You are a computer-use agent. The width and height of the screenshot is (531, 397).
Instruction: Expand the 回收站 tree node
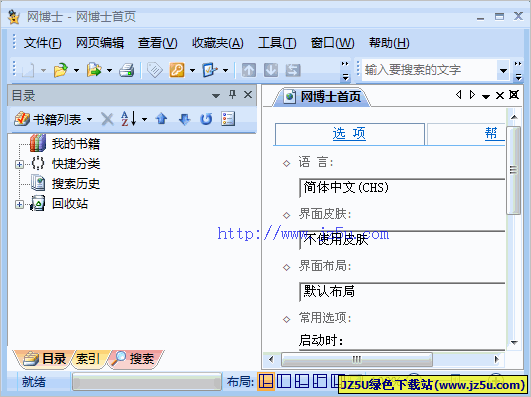pos(19,205)
